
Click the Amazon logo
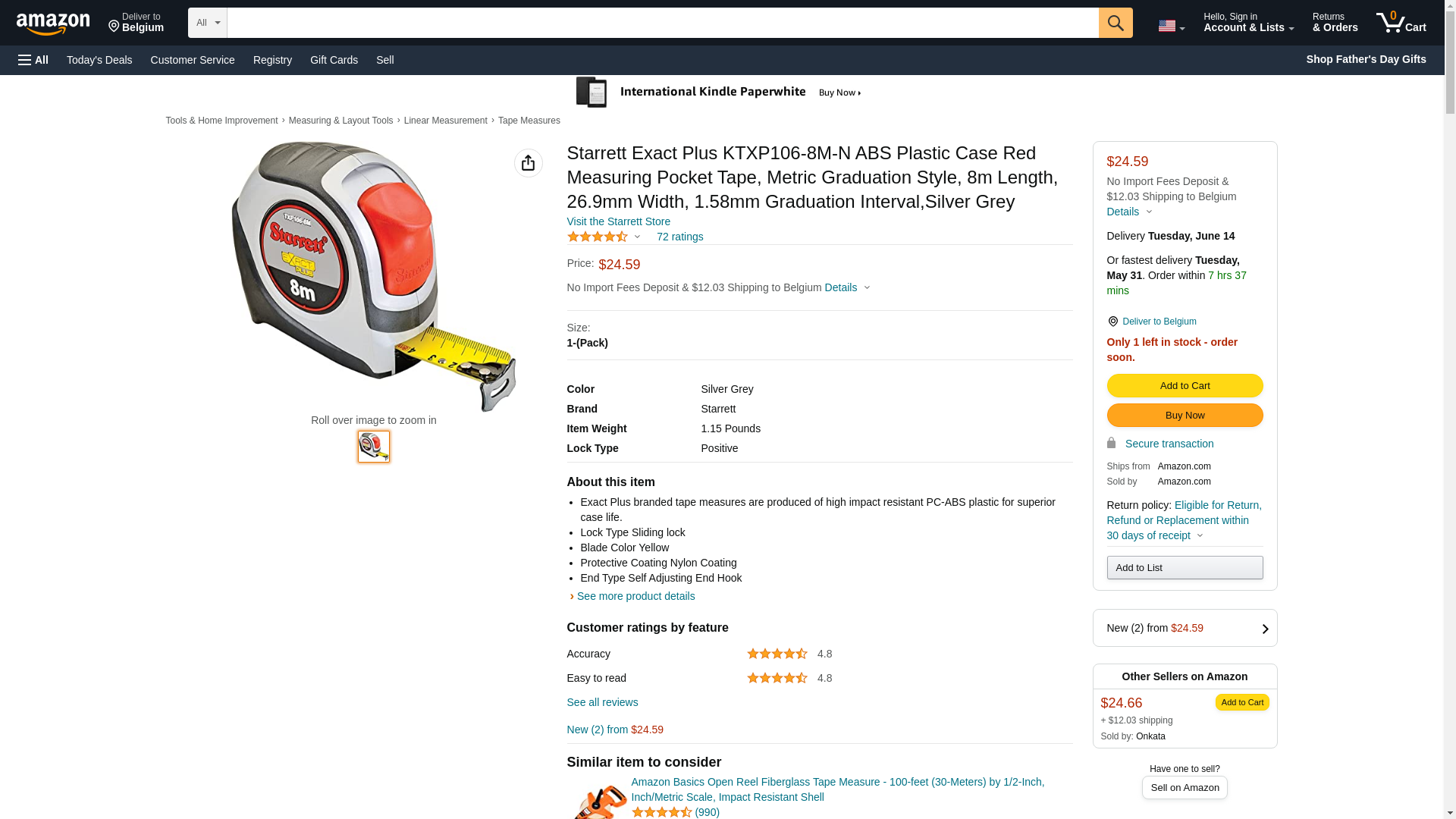click(x=53, y=24)
